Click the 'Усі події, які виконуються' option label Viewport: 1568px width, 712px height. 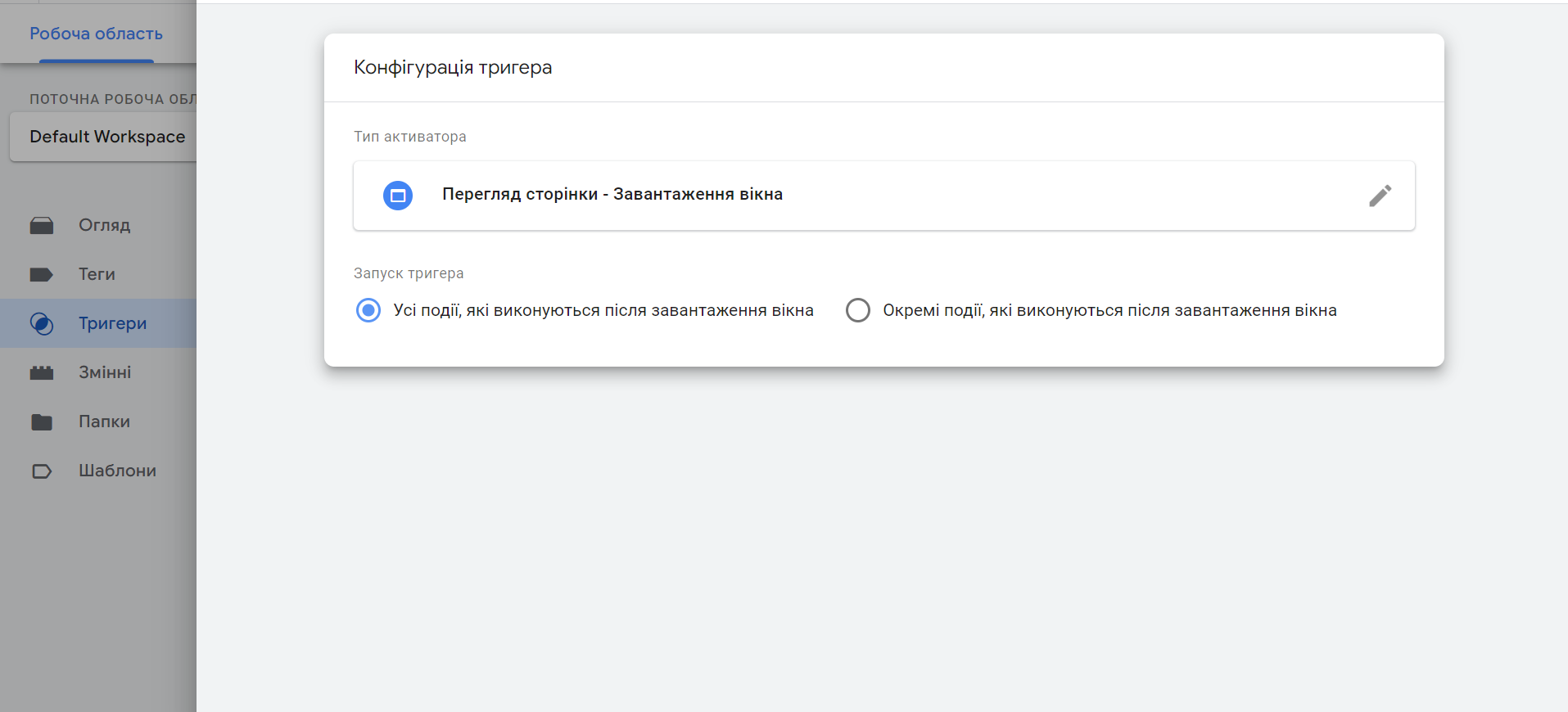603,310
